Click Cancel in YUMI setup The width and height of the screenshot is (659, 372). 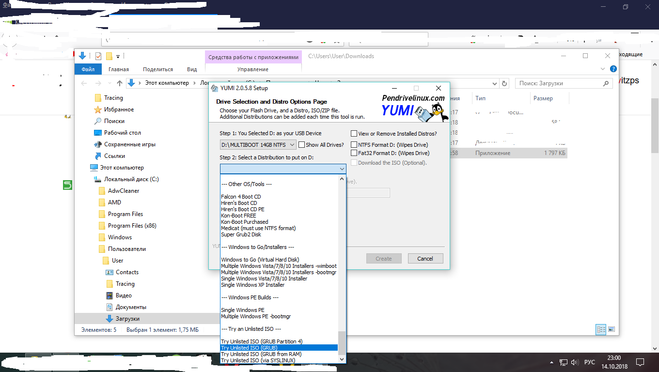425,259
